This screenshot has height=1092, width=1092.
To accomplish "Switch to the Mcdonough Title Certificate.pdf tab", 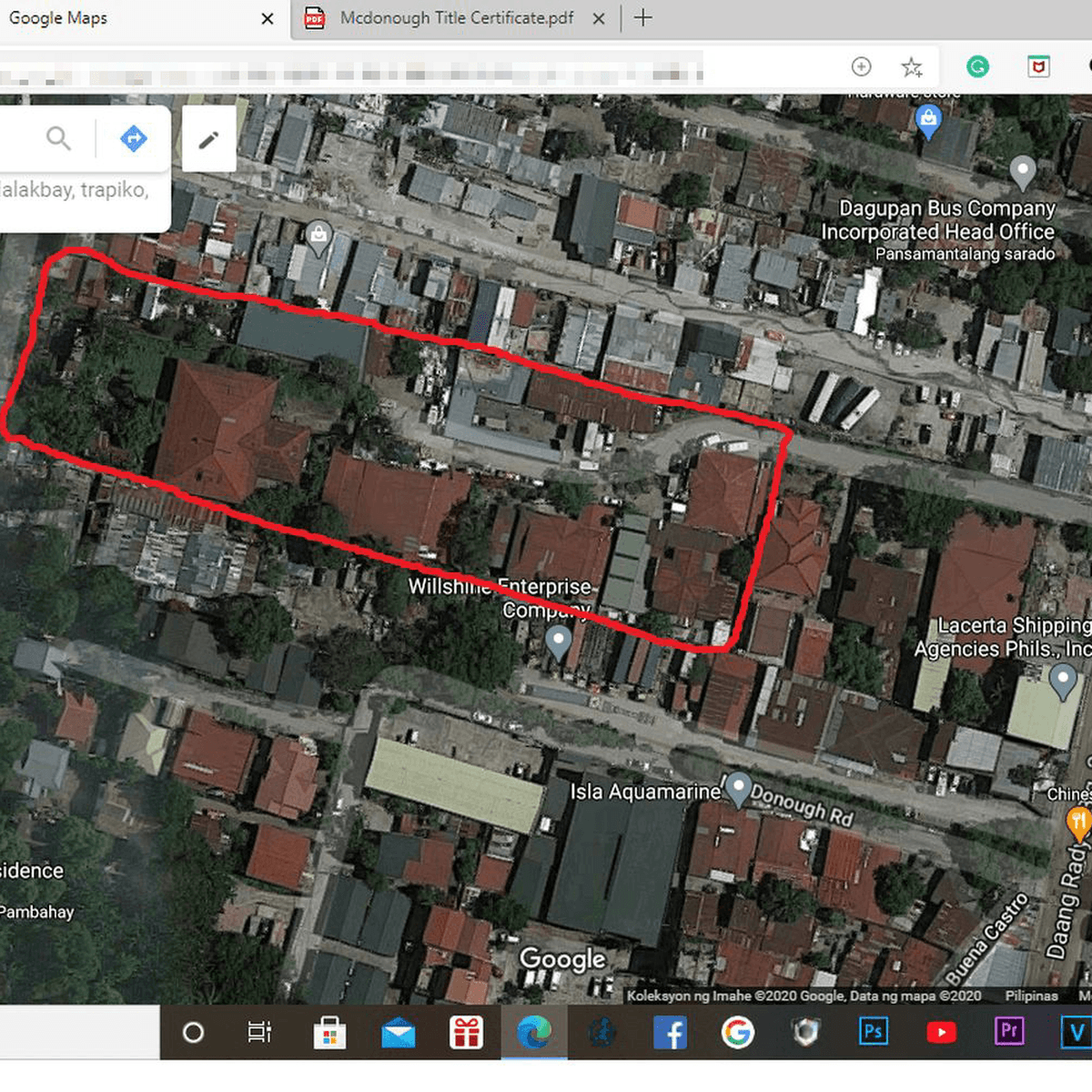I will pos(452,18).
